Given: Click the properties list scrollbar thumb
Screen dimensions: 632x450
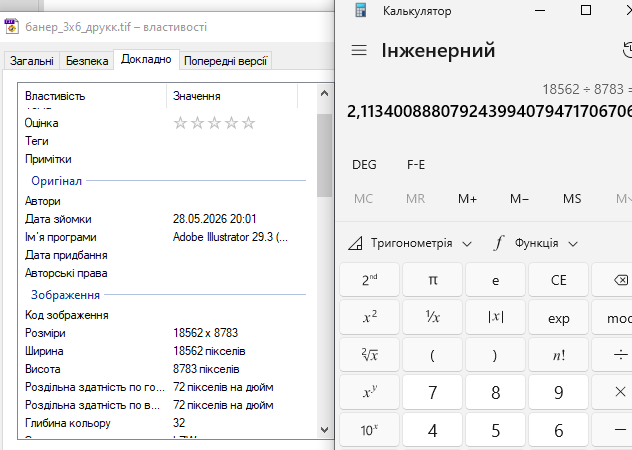Looking at the screenshot, I should click(x=324, y=155).
